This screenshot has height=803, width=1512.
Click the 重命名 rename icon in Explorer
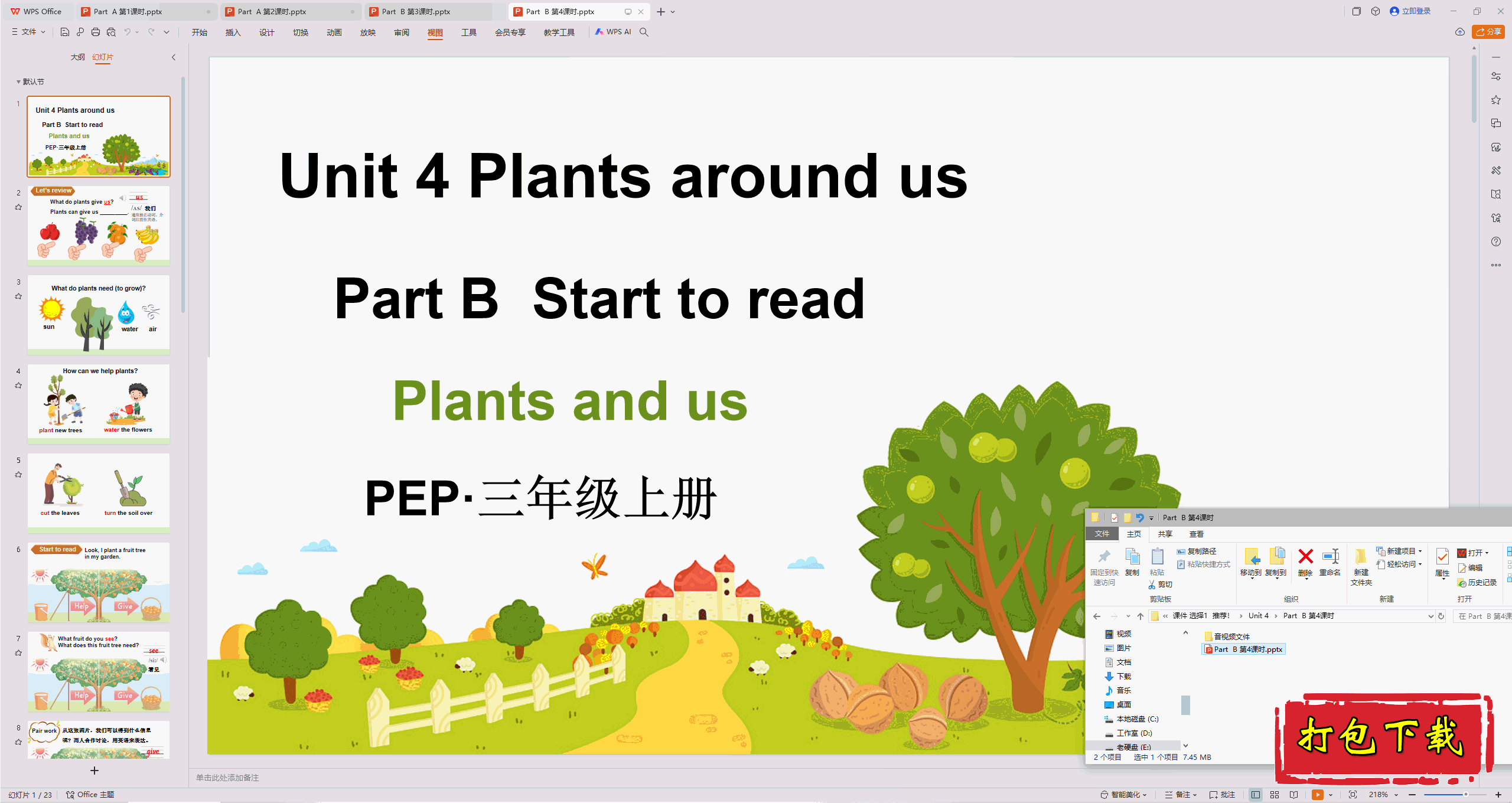point(1330,563)
